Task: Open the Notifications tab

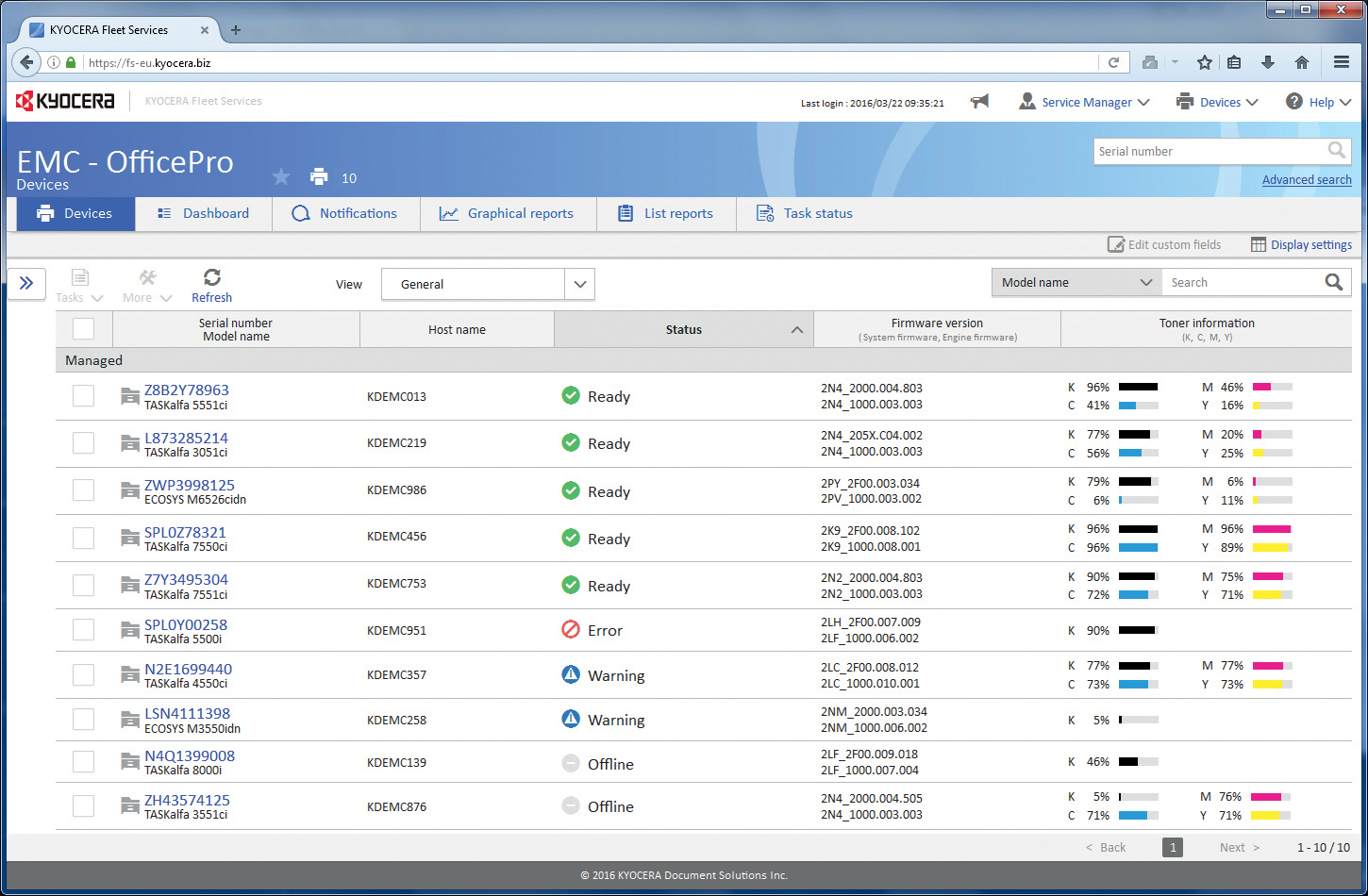Action: click(345, 213)
